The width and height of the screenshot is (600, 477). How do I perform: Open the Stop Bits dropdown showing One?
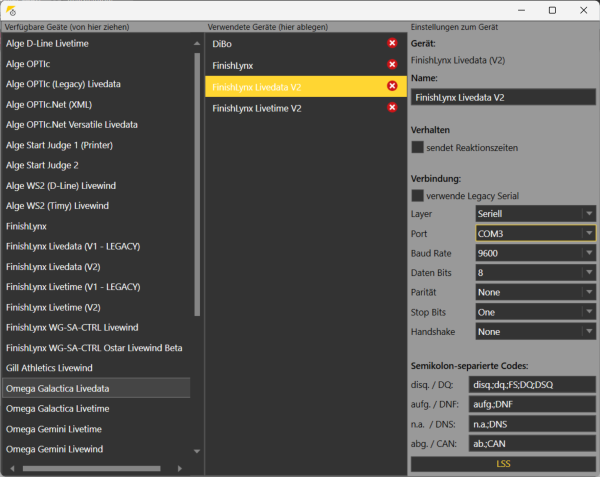coord(535,312)
